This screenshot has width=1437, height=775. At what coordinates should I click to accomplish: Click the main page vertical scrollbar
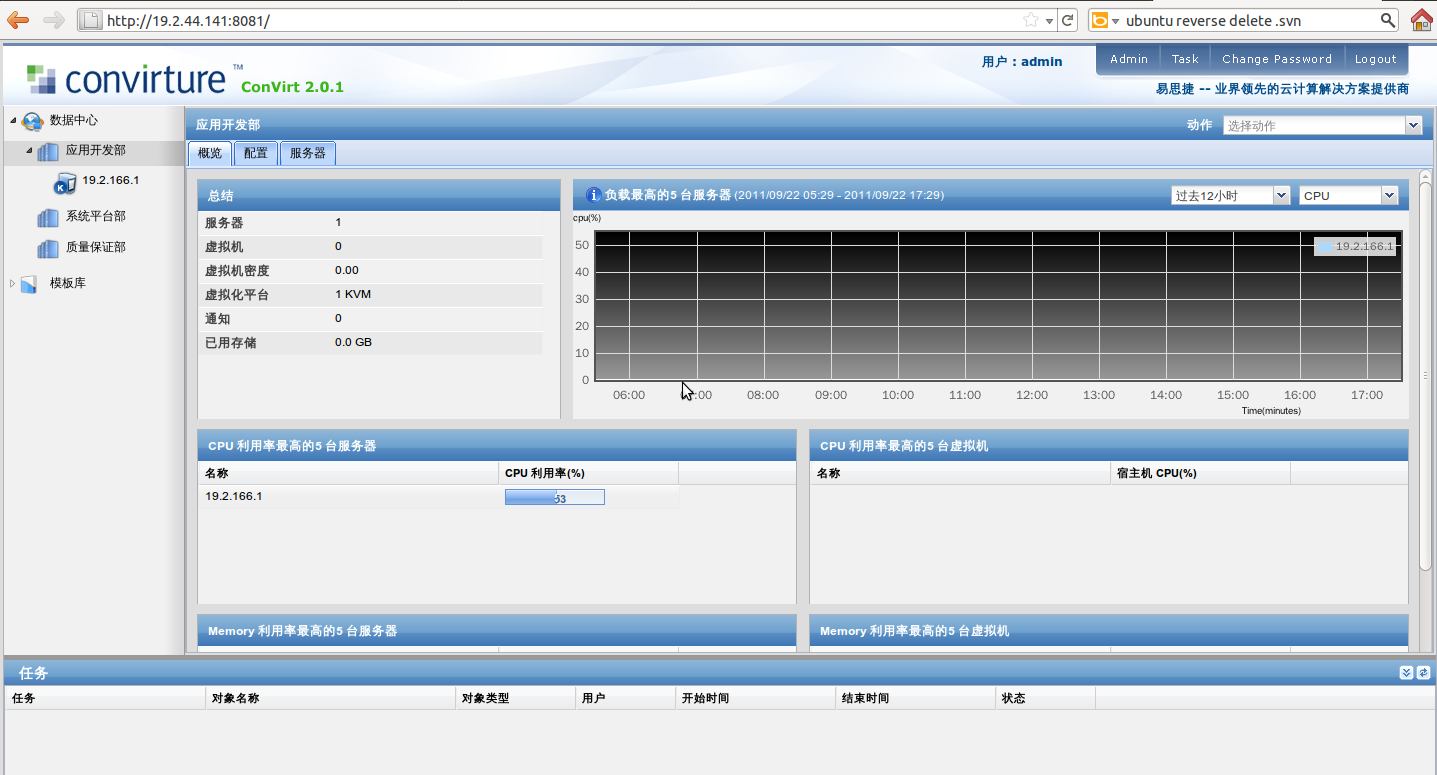tap(1425, 375)
